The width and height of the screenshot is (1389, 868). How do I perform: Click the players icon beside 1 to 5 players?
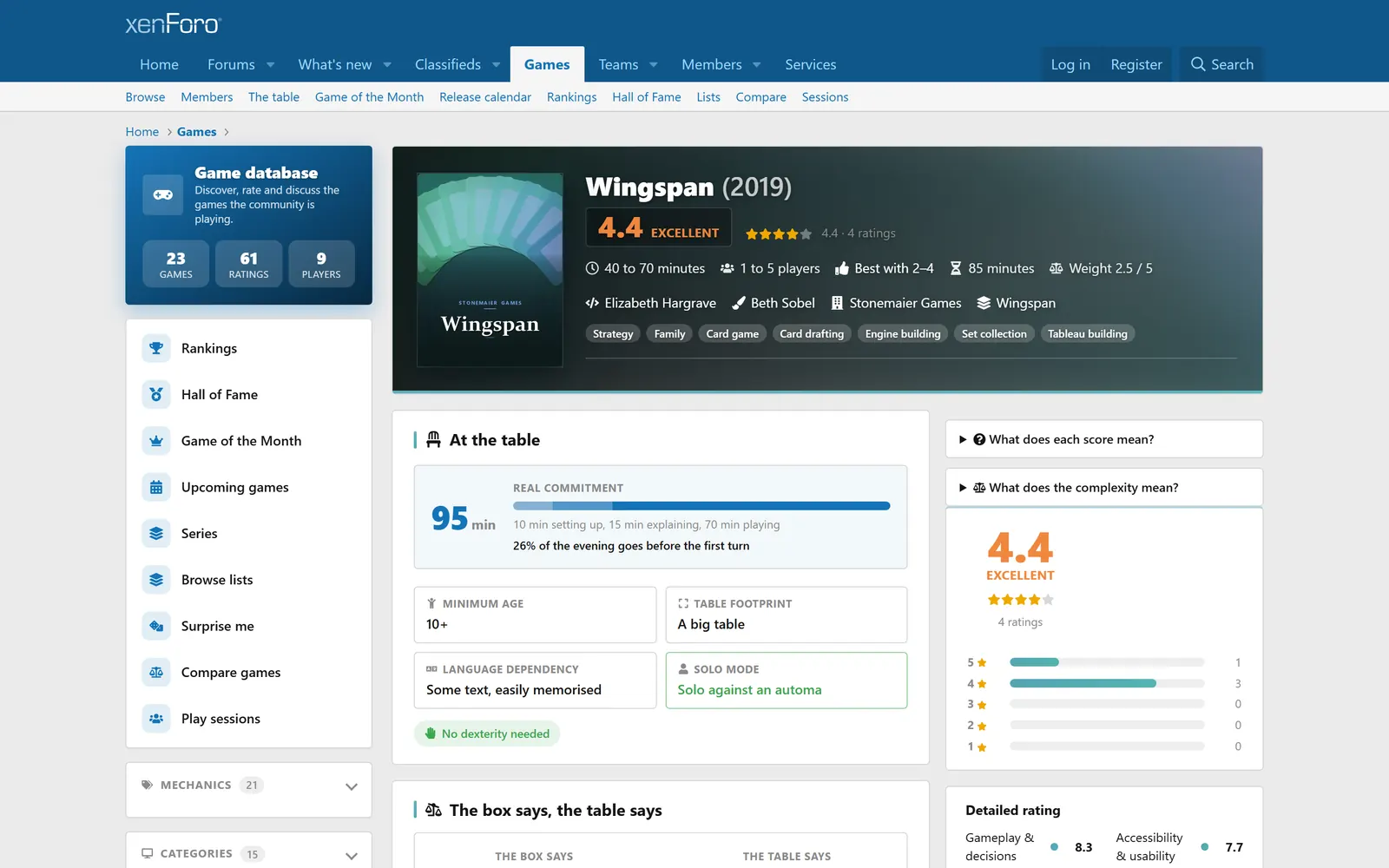[727, 268]
